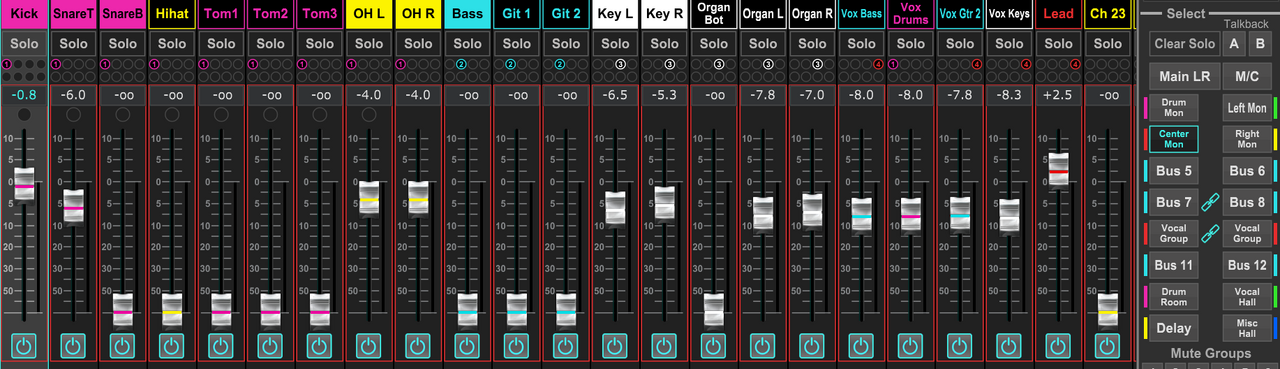Toggle the SnareB channel power icon
Viewport: 1280px width, 369px height.
[123, 346]
